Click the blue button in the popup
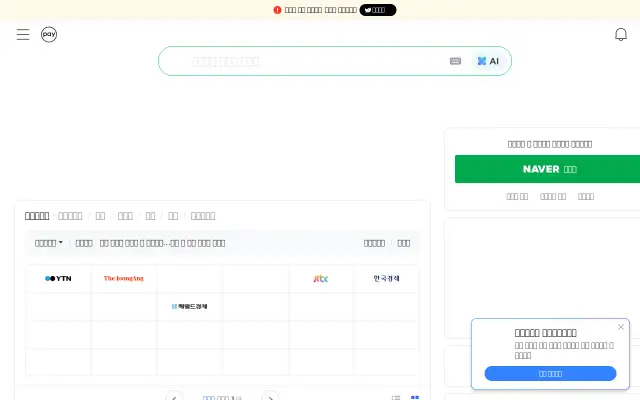Viewport: 640px width, 400px height. click(550, 373)
